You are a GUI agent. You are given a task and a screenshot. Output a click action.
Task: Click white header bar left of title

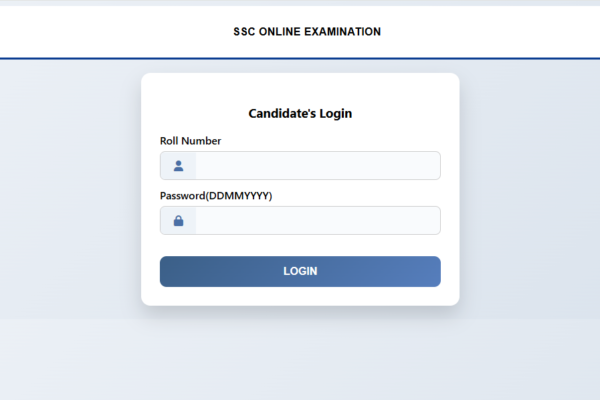(100, 32)
